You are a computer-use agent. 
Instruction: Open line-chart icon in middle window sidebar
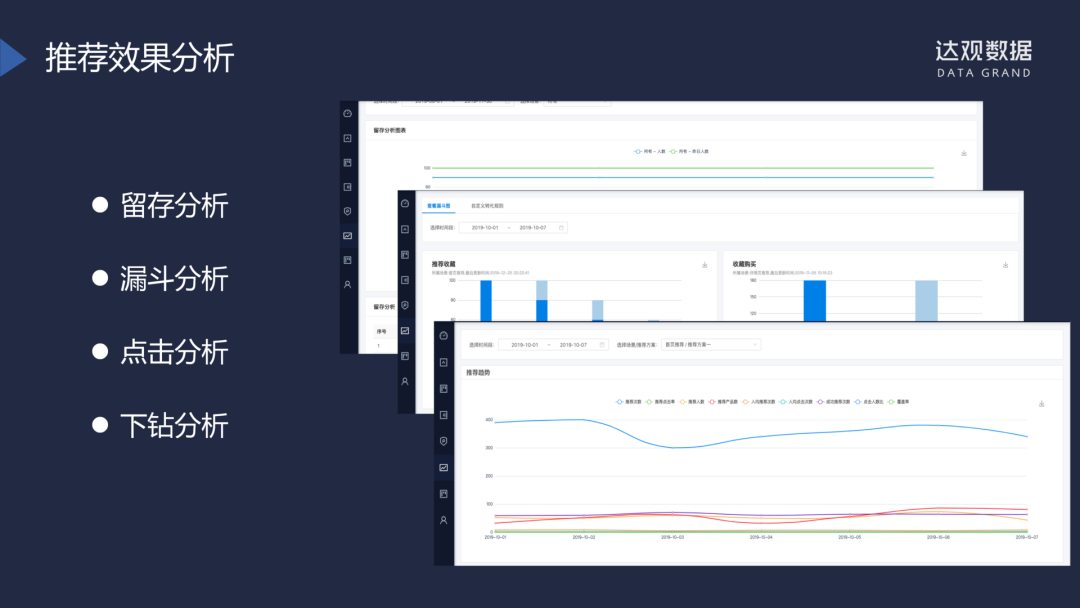(405, 331)
